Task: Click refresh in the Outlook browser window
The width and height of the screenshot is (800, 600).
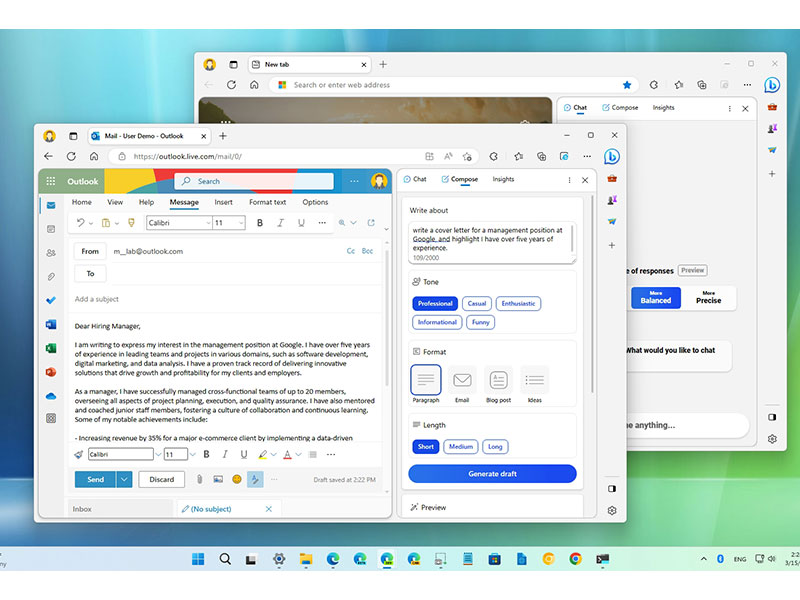Action: 71,156
